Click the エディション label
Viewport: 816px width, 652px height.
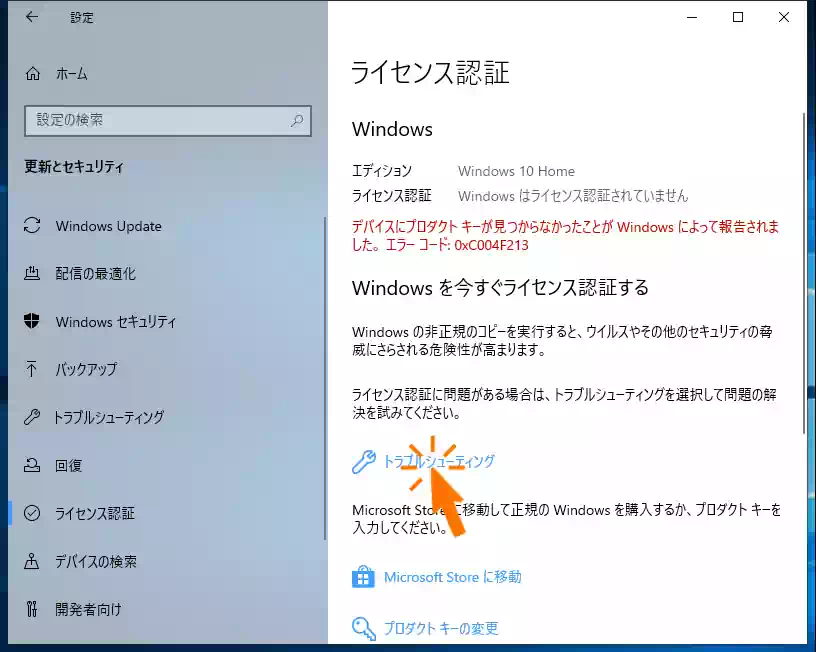click(x=382, y=171)
